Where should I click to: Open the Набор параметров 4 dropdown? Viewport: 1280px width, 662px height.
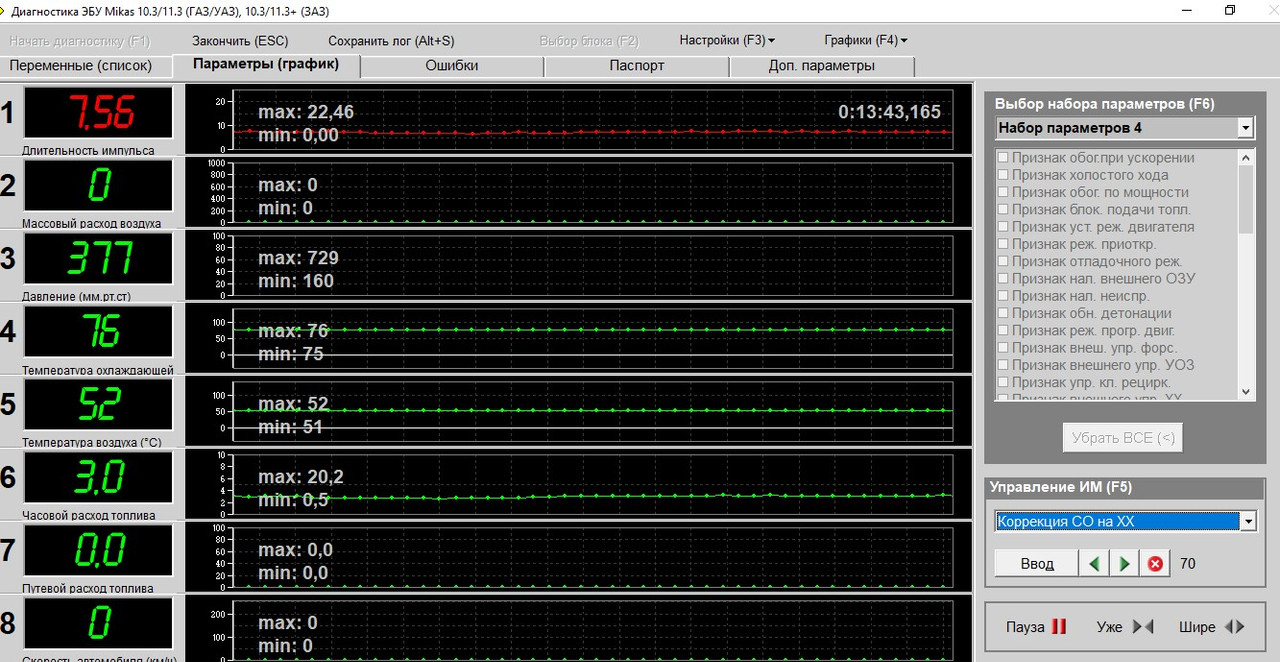coord(1245,128)
